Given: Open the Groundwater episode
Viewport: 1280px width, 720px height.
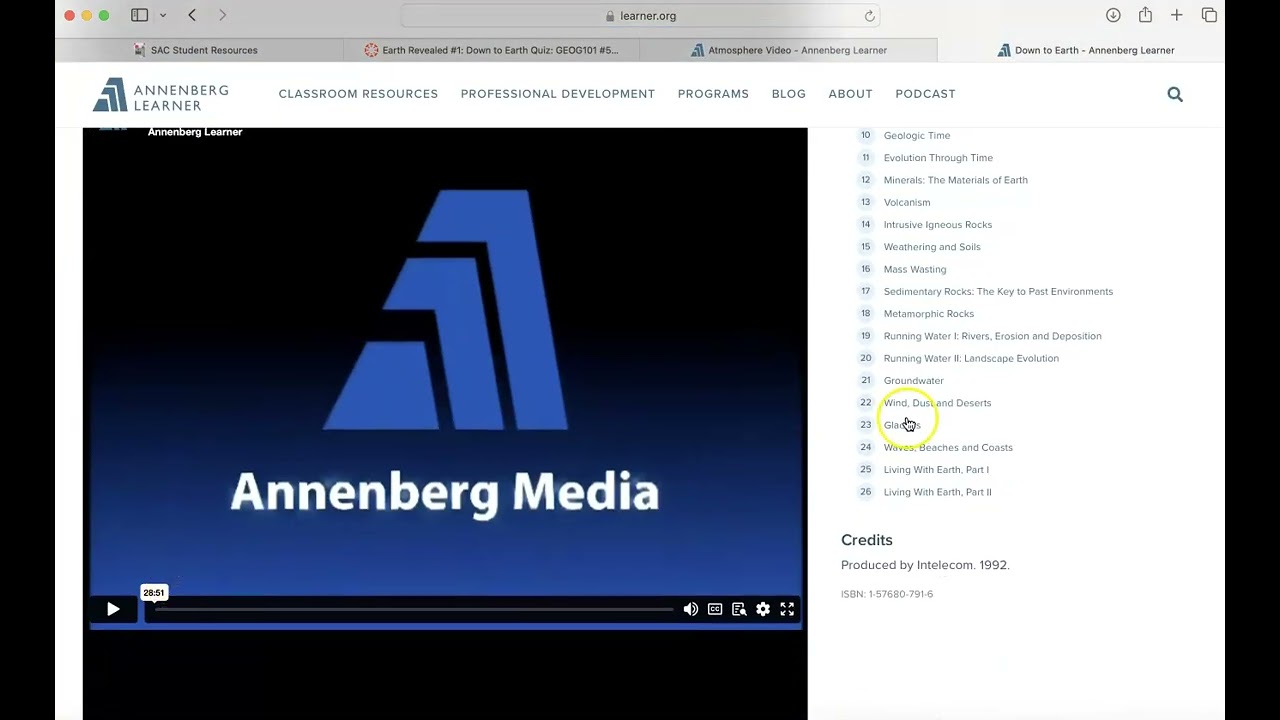Looking at the screenshot, I should point(914,381).
